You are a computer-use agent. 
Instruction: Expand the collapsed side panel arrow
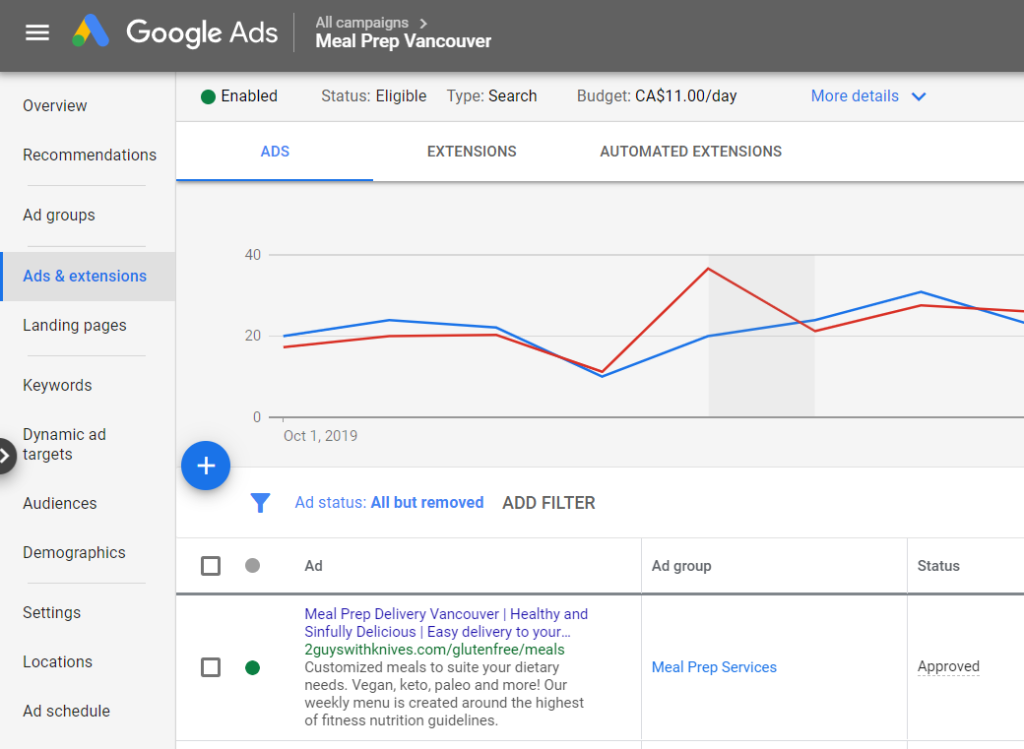7,455
